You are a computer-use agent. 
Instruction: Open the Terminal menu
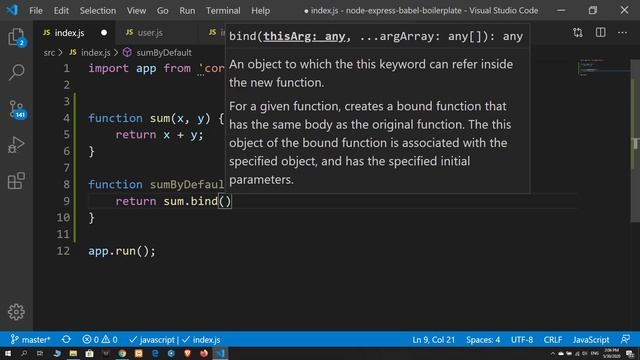pos(223,11)
